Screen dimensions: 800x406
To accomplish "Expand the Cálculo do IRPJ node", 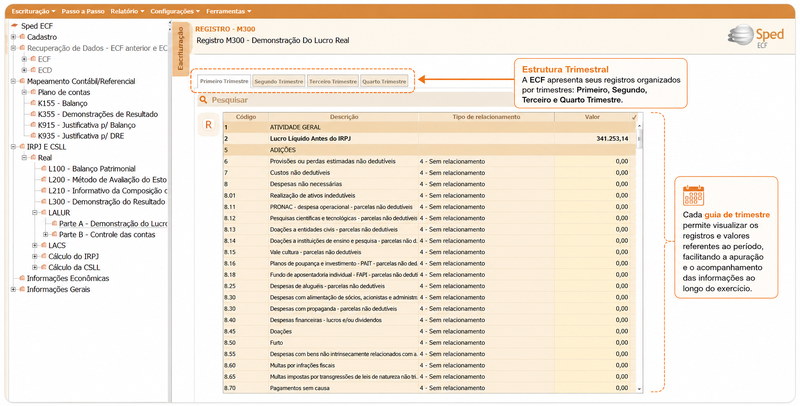I will coord(35,257).
